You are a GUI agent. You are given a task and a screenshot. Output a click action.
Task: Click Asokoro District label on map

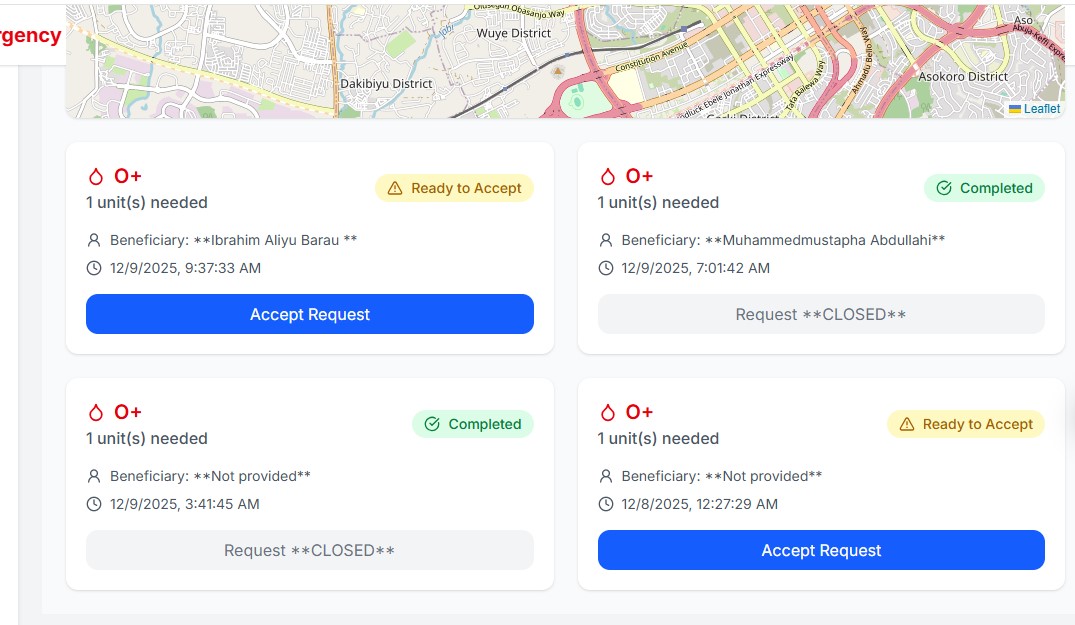coord(963,76)
